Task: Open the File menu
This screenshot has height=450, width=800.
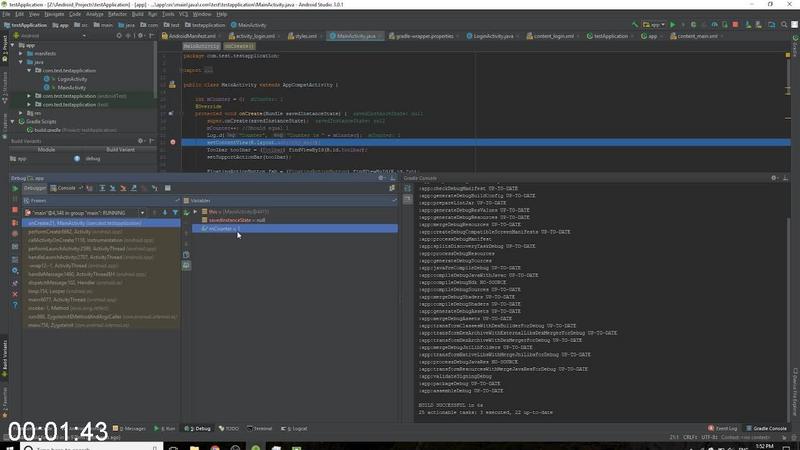Action: click(6, 14)
